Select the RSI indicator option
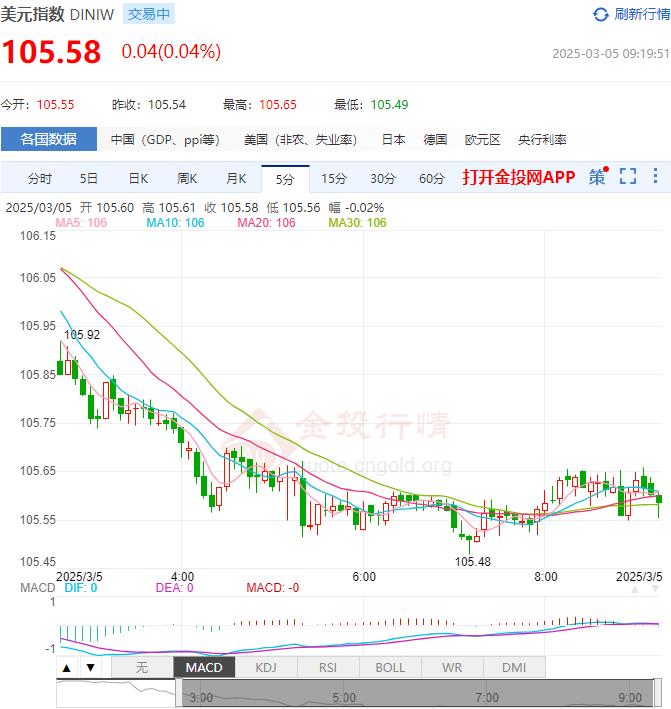This screenshot has width=671, height=709. click(328, 667)
